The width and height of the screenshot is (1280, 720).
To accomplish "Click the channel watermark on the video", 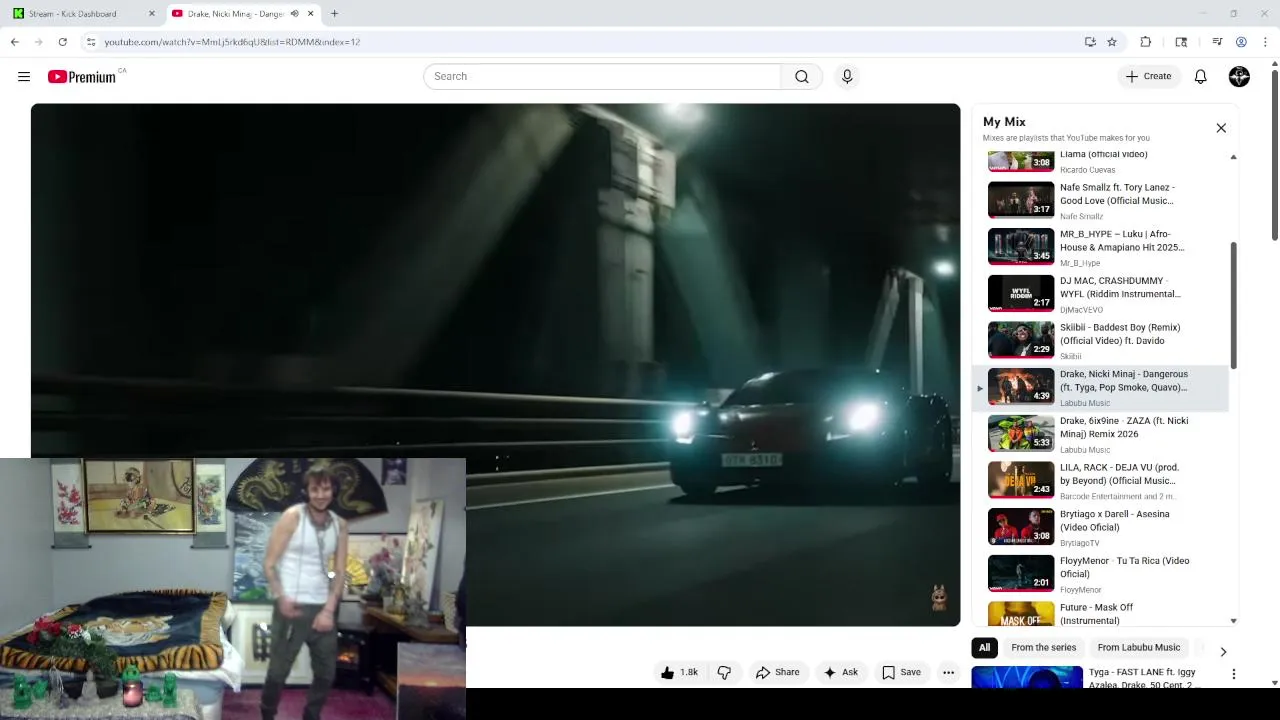I will 938,598.
